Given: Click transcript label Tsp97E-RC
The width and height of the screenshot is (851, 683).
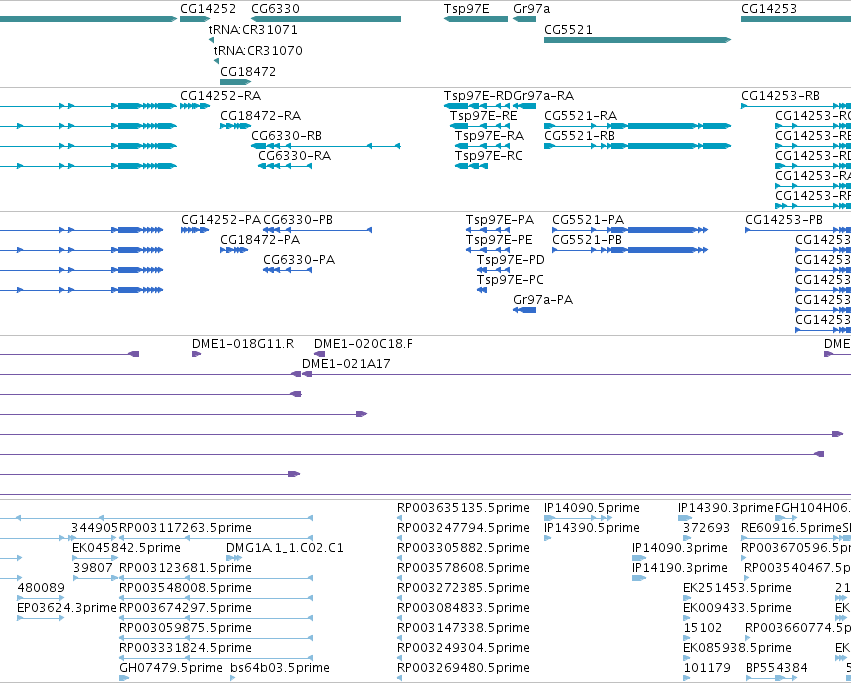Looking at the screenshot, I should [x=488, y=156].
